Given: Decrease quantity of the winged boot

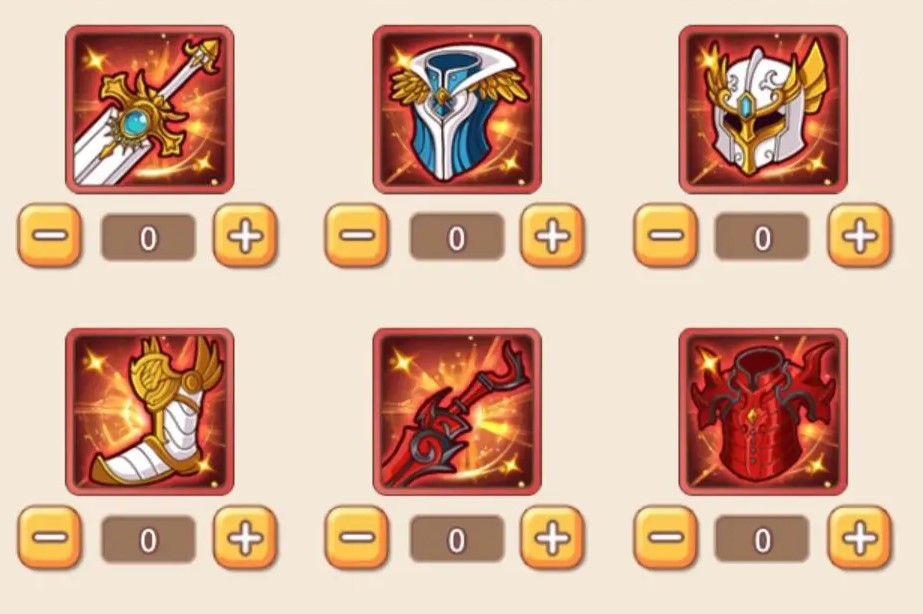Looking at the screenshot, I should point(49,537).
